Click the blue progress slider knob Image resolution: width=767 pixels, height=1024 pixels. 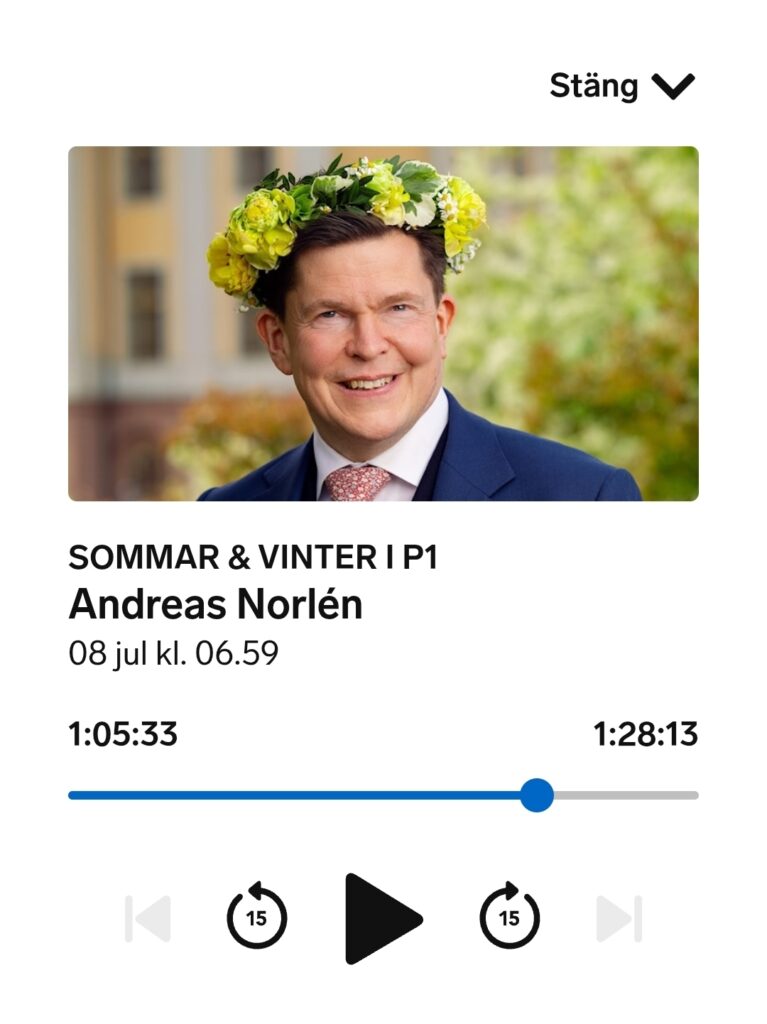(537, 795)
